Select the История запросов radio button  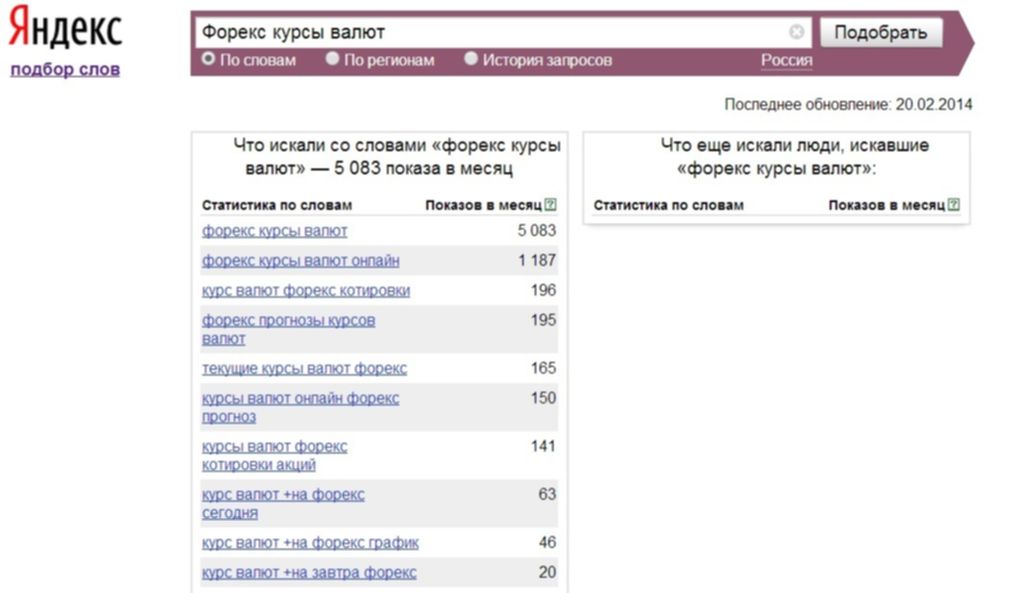tap(471, 59)
